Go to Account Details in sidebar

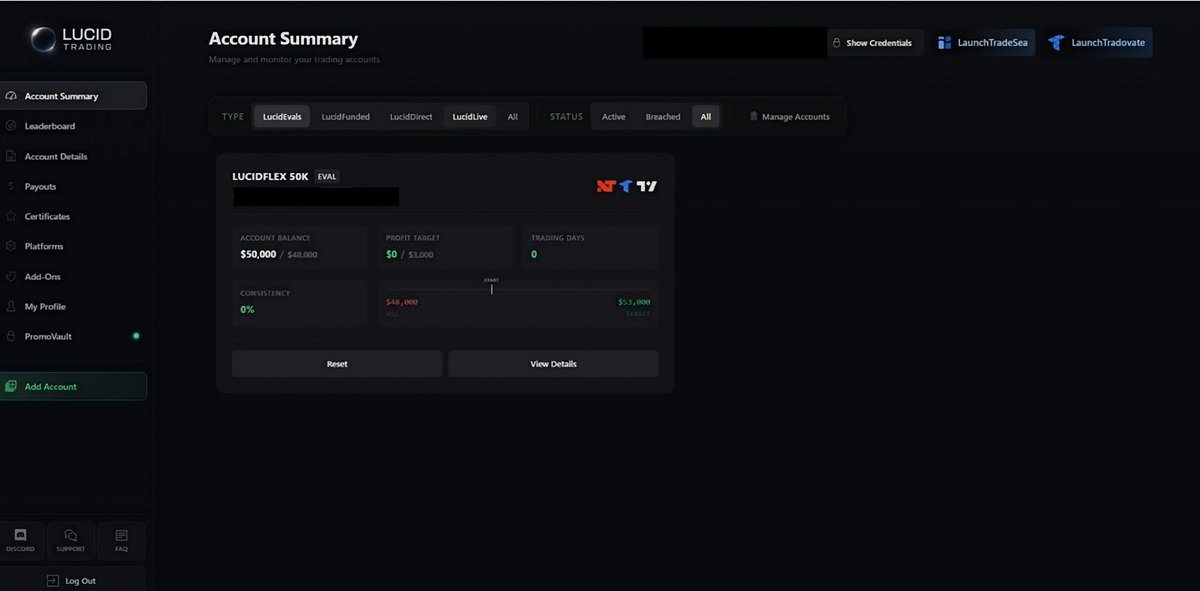pos(73,156)
